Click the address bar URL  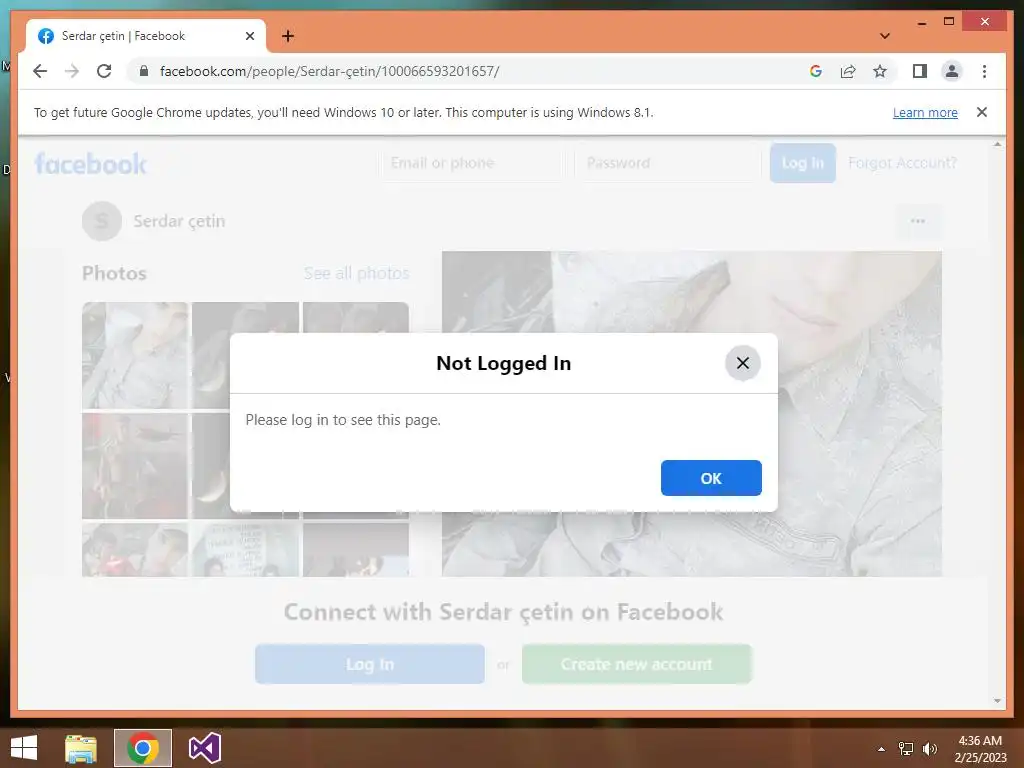(x=330, y=71)
